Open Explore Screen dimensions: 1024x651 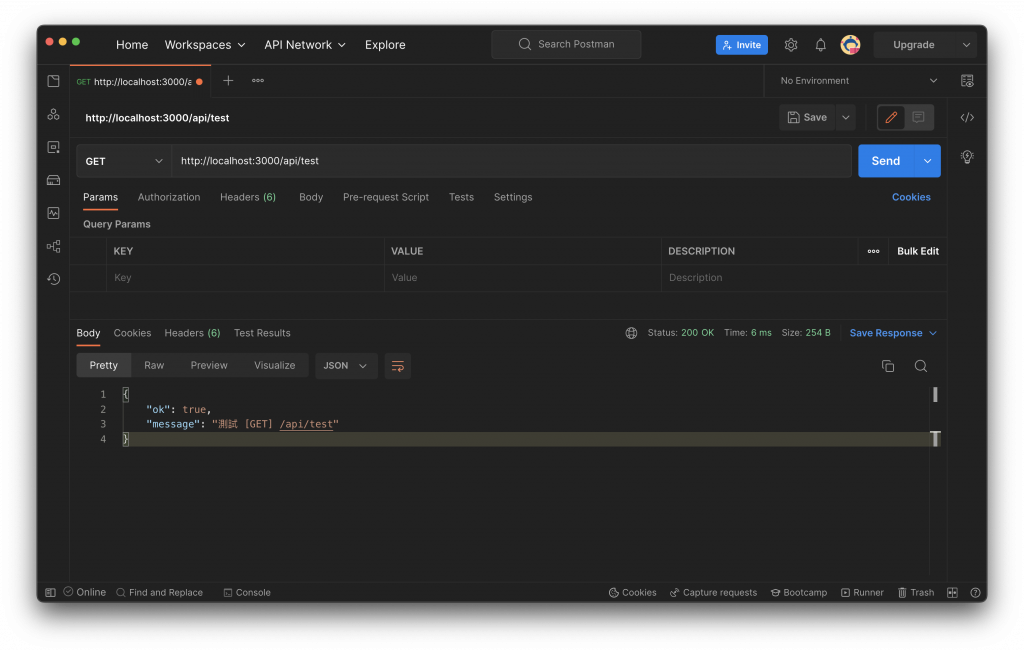tap(385, 44)
